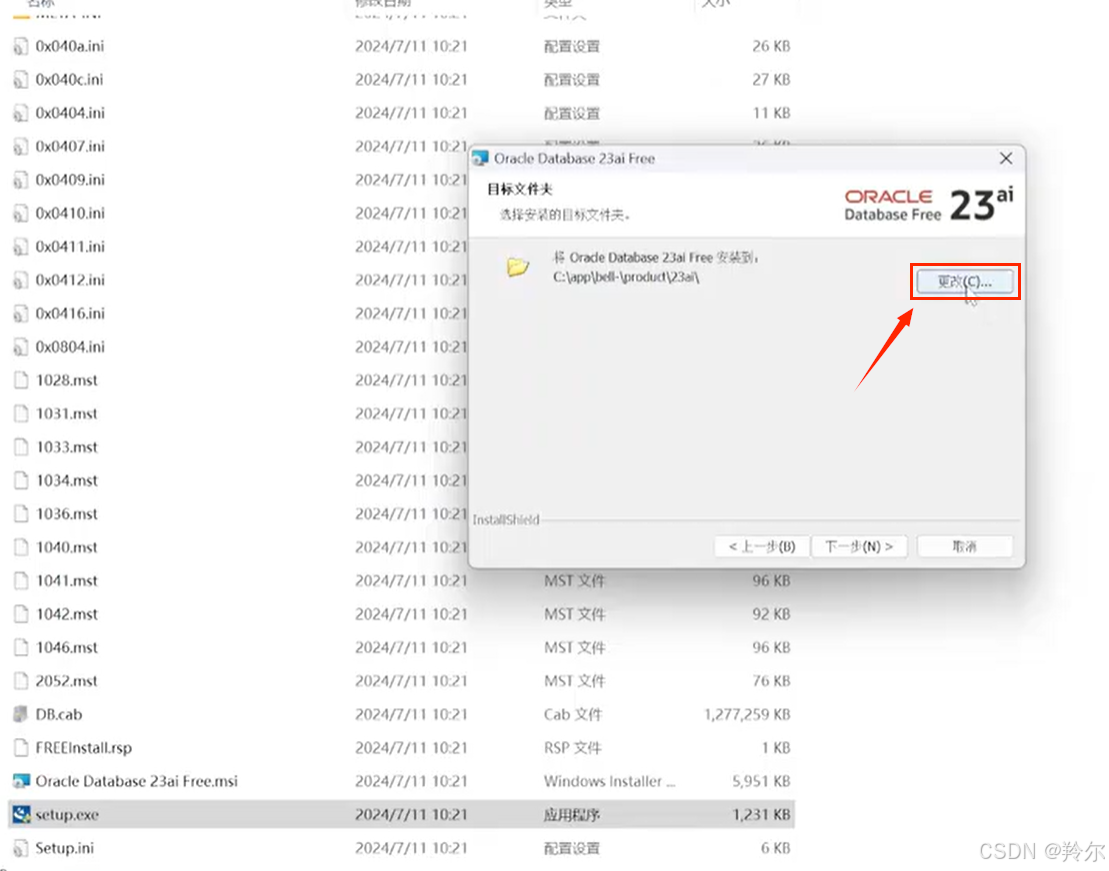Click the 11 KB size of 0x0404.ini
The height and width of the screenshot is (871, 1109).
click(771, 113)
